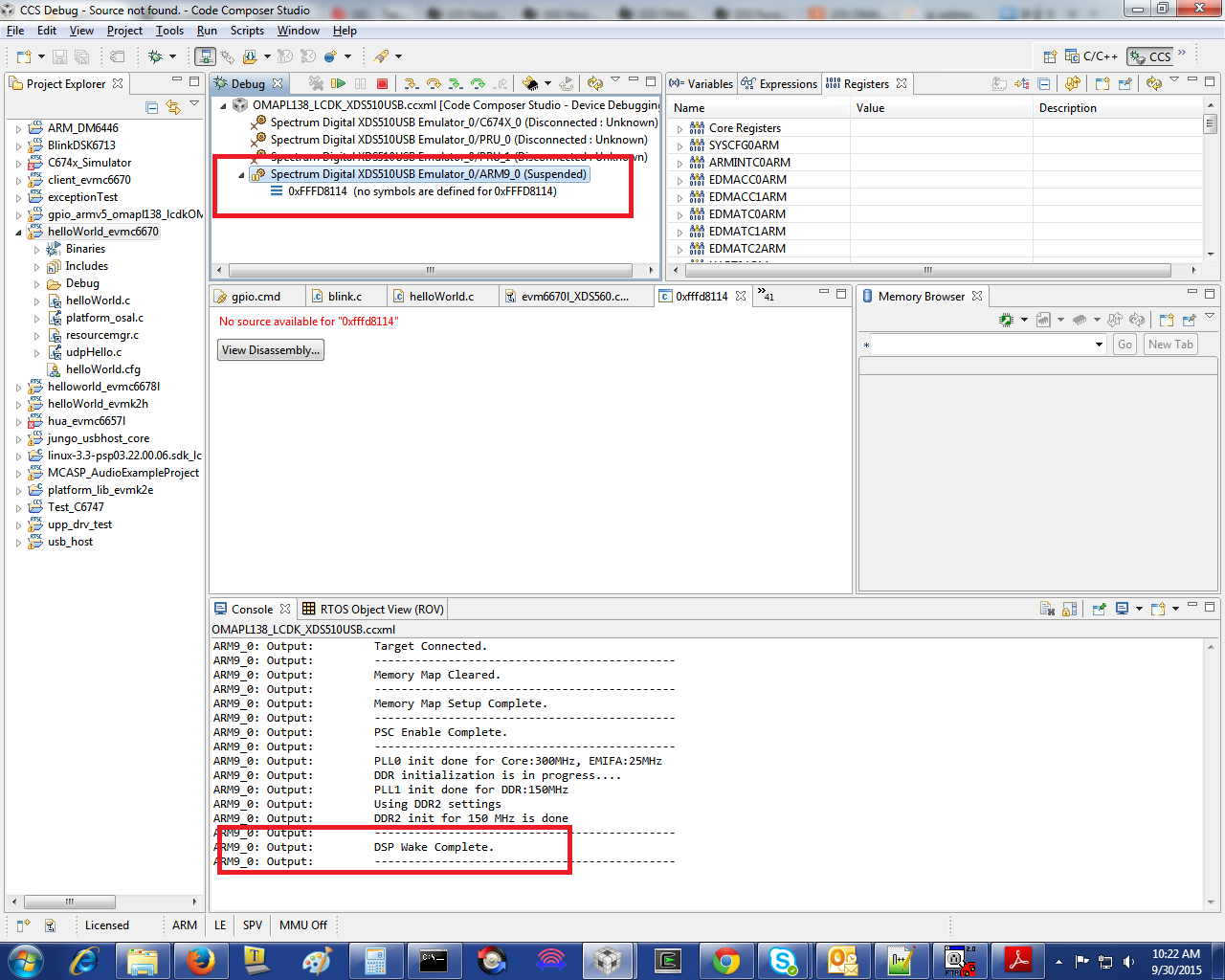Close the 0xfffd8114 editor tab

click(741, 297)
